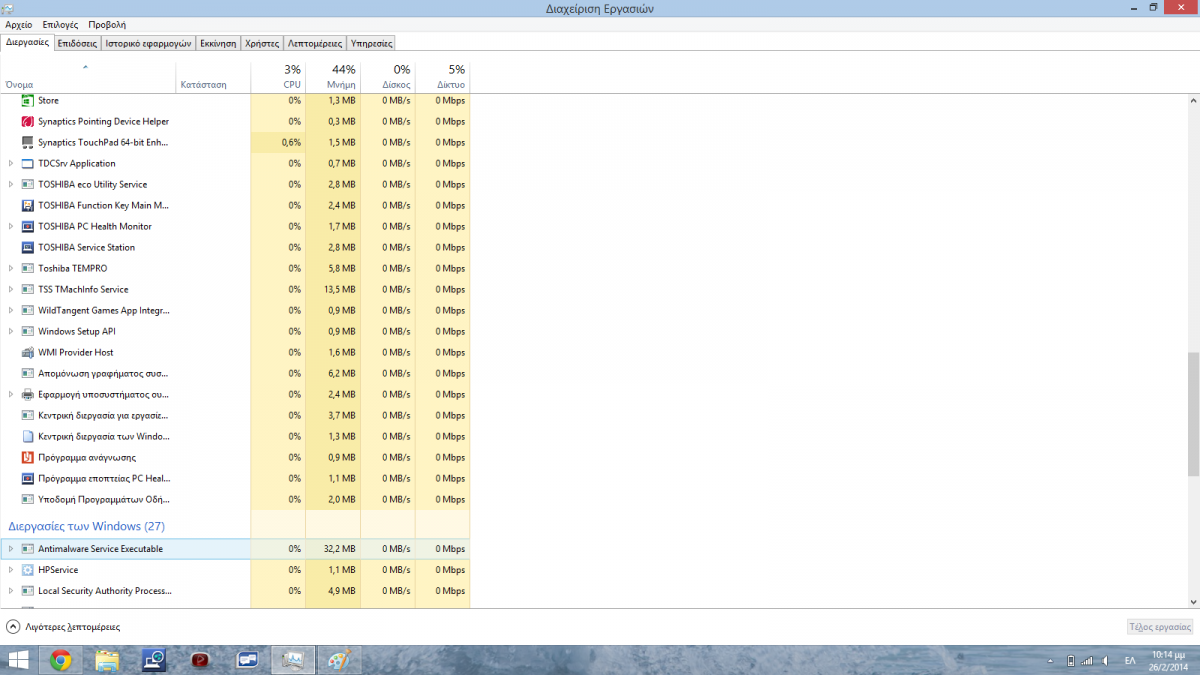Image resolution: width=1200 pixels, height=675 pixels.
Task: Click the Πρόγραμμα ανάγνωσης process icon
Action: point(28,457)
